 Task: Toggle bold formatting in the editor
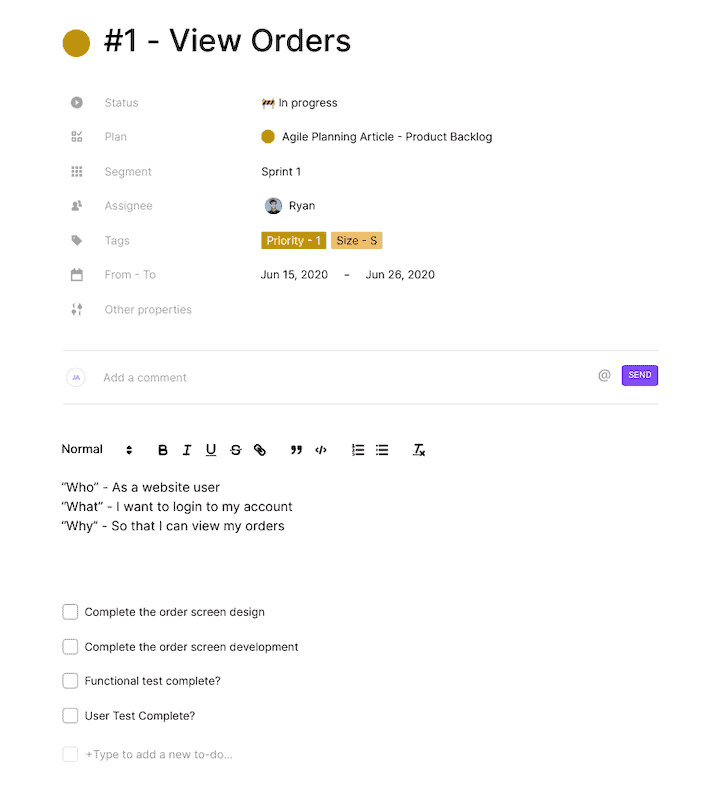(x=163, y=450)
